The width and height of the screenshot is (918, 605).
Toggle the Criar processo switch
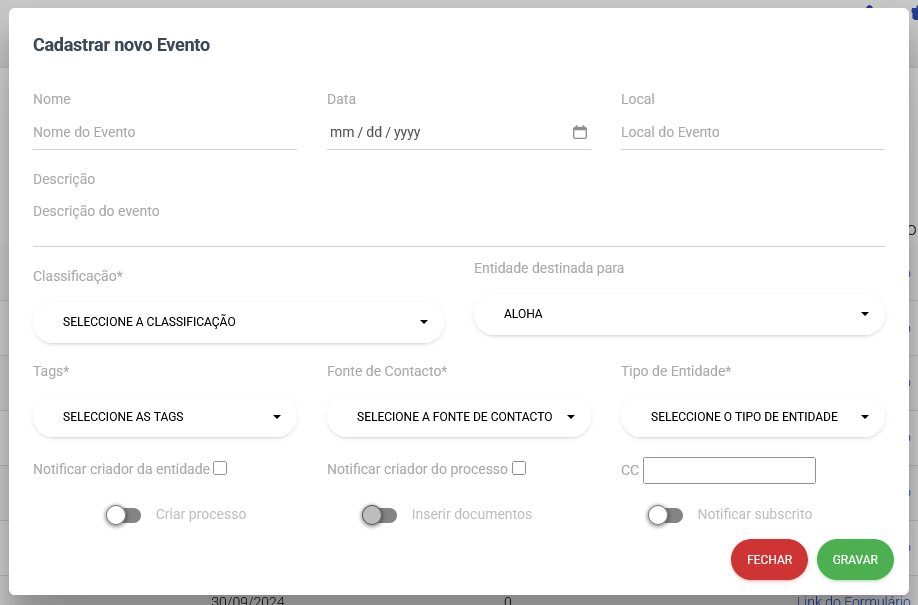[x=124, y=515]
